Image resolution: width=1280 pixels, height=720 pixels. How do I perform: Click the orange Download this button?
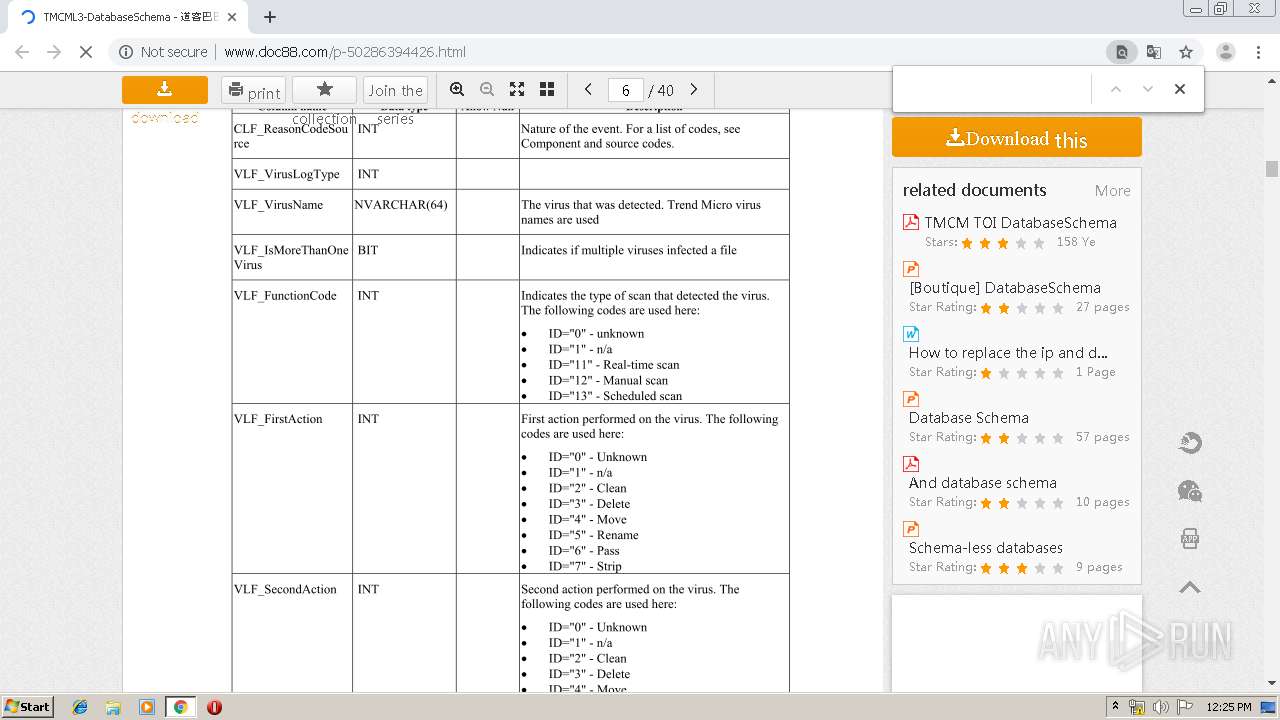point(1017,138)
